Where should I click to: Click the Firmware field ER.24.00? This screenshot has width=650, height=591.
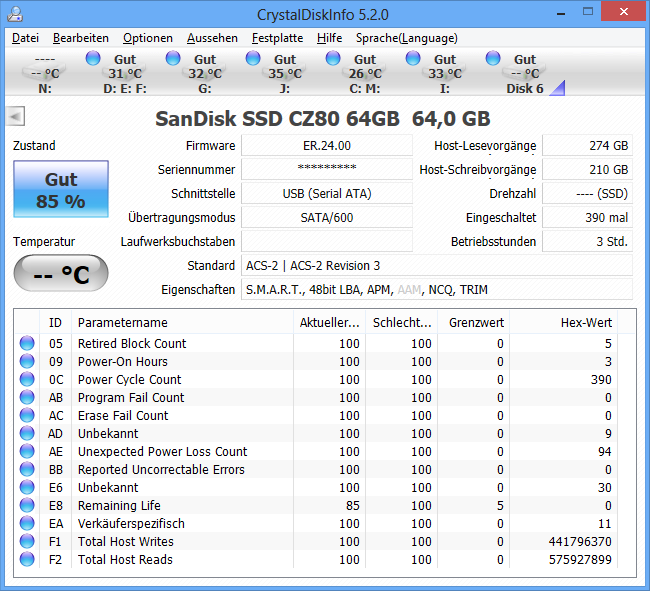[x=327, y=145]
